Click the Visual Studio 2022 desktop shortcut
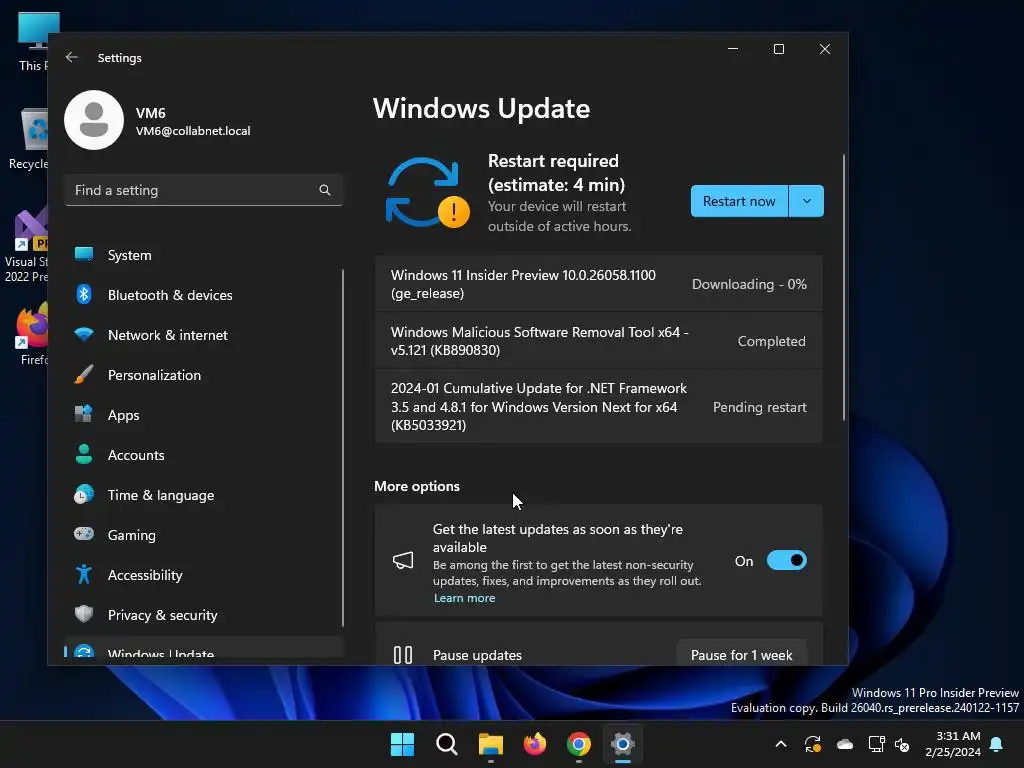 [26, 245]
